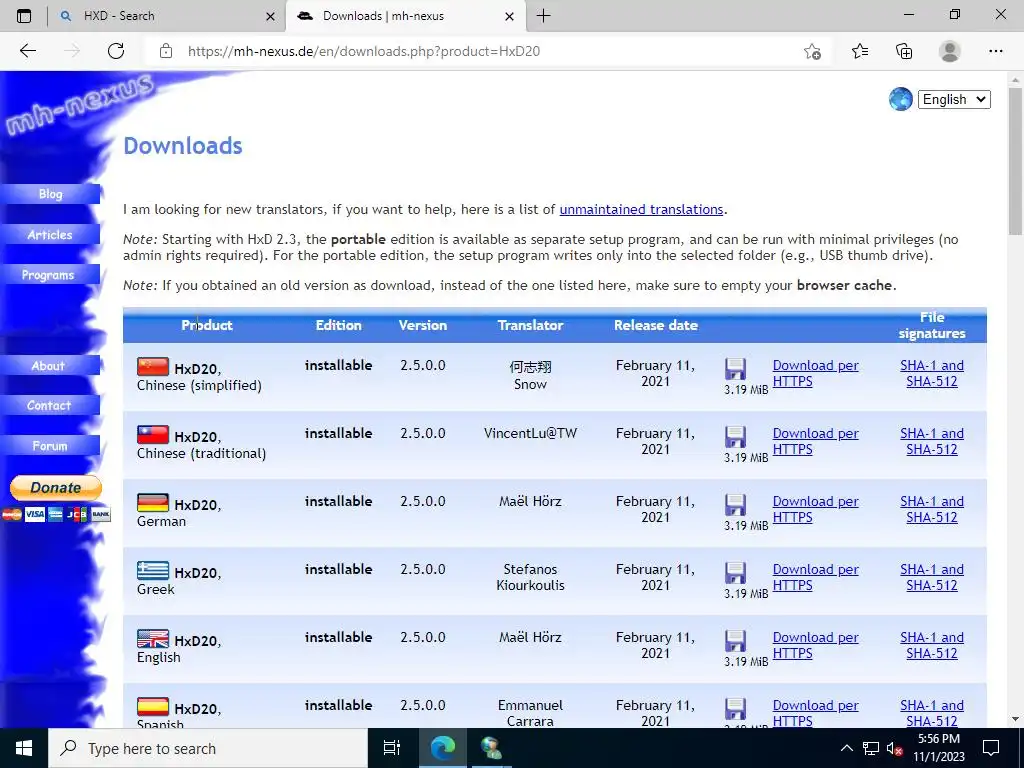This screenshot has width=1024, height=768.
Task: Download per HTTPS for Greek
Action: pos(815,577)
